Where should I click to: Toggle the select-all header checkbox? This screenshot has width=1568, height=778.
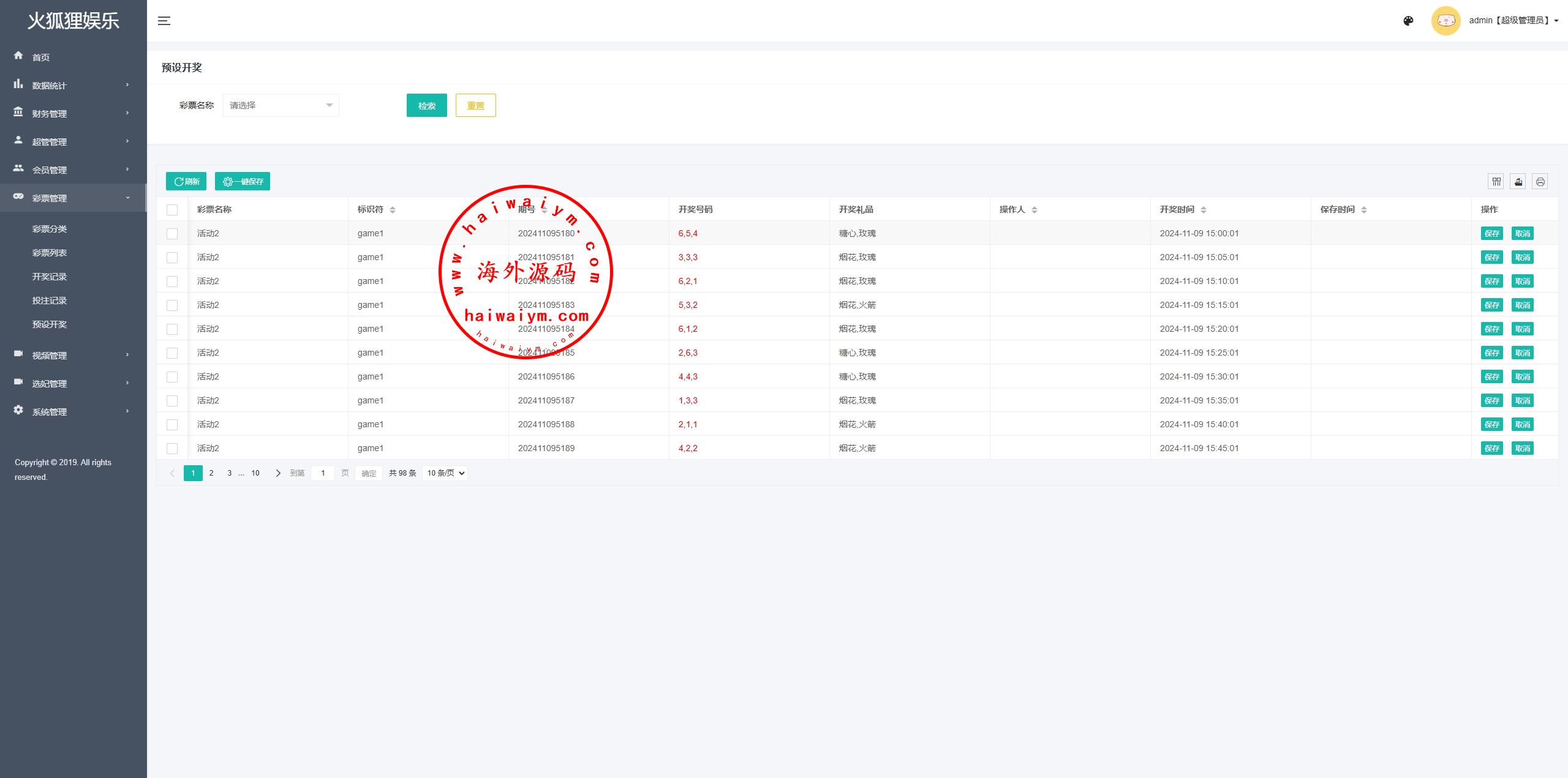tap(172, 210)
